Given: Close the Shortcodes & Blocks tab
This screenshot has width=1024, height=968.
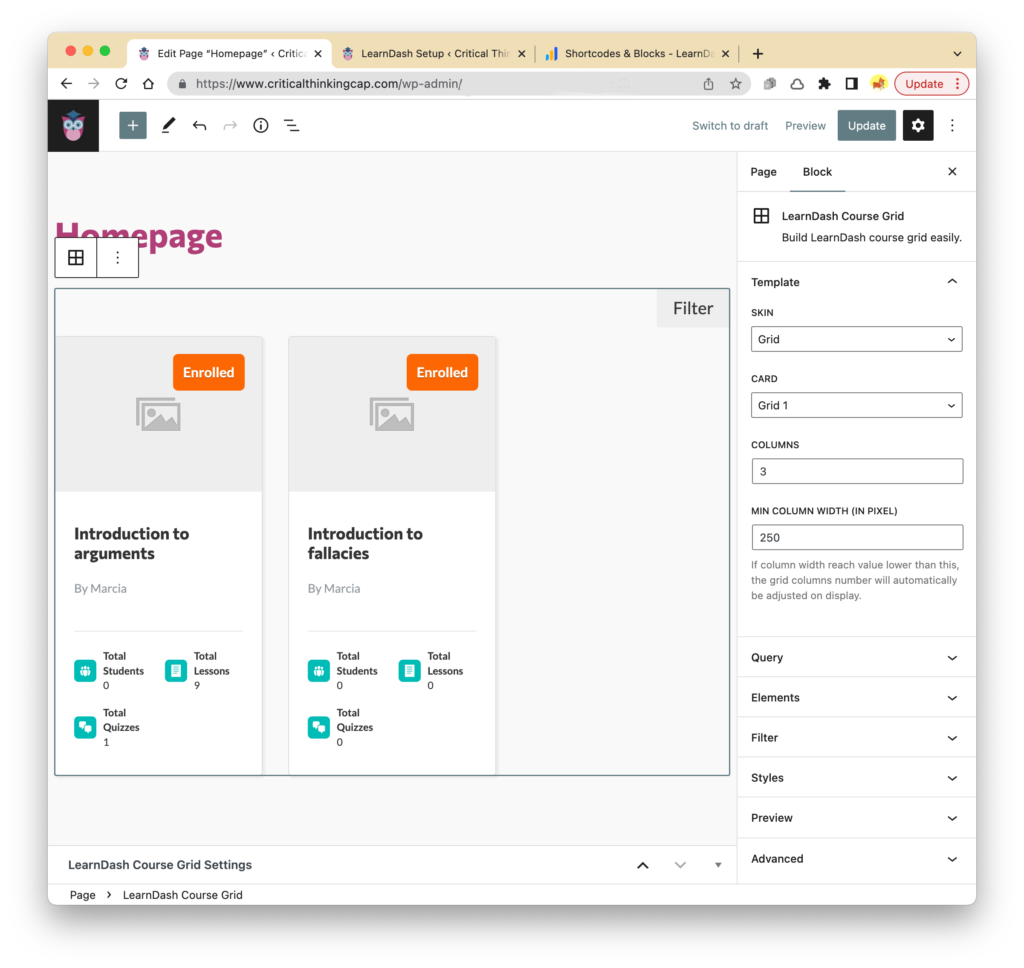Looking at the screenshot, I should coord(726,54).
